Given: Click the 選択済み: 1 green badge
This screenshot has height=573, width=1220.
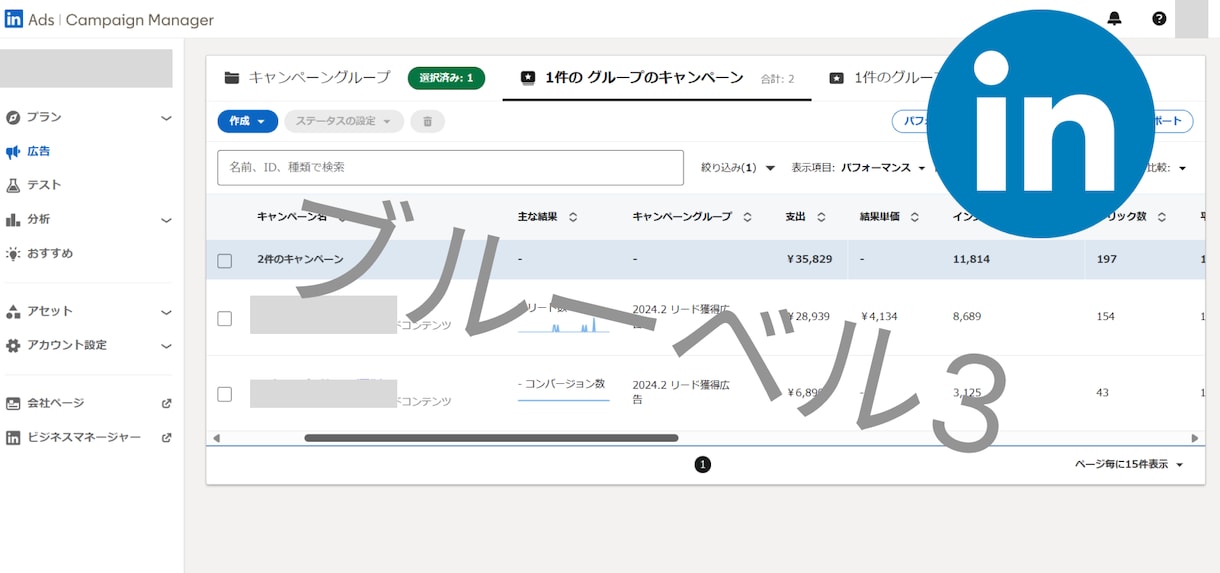Looking at the screenshot, I should click(x=446, y=77).
